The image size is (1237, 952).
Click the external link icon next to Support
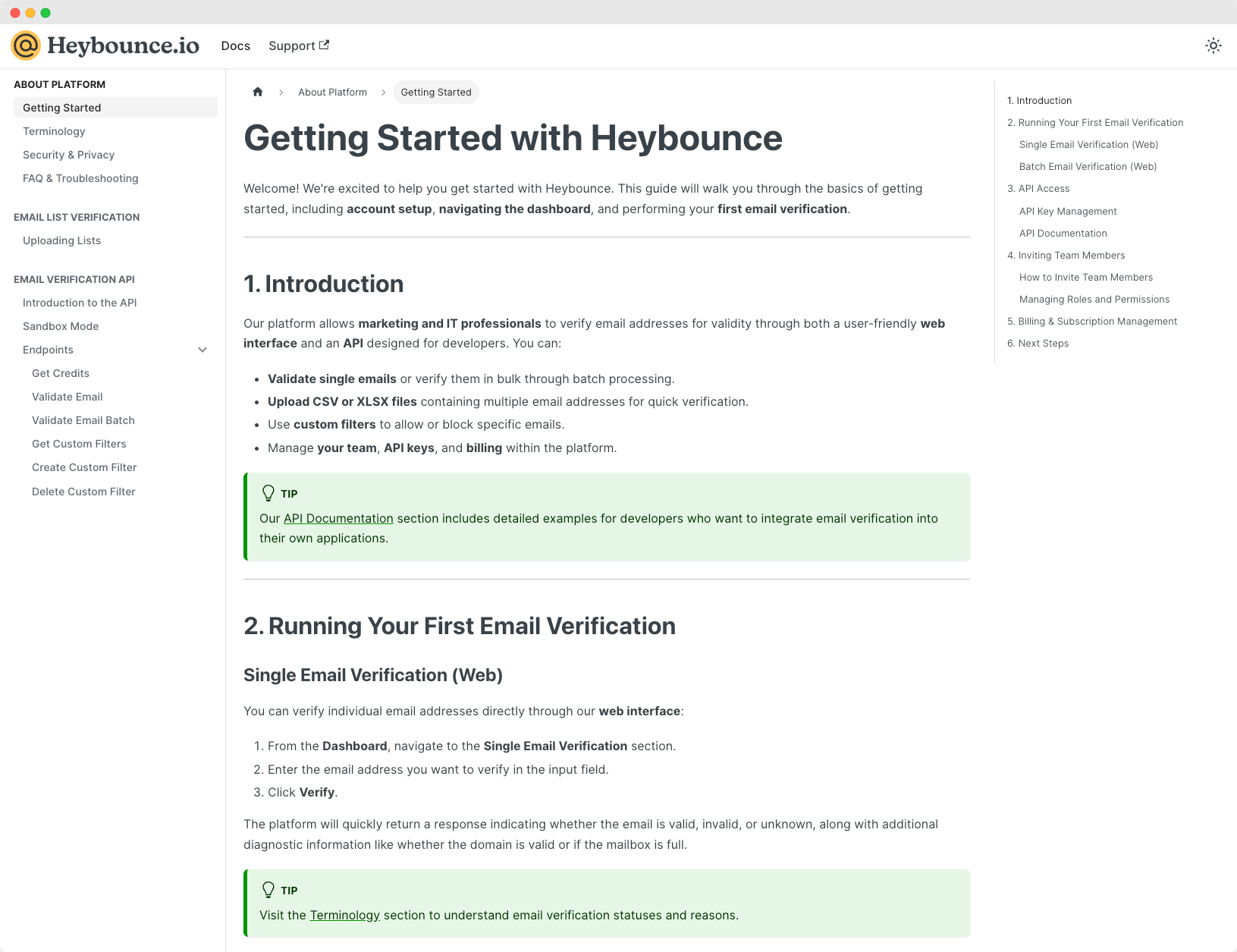[x=324, y=45]
